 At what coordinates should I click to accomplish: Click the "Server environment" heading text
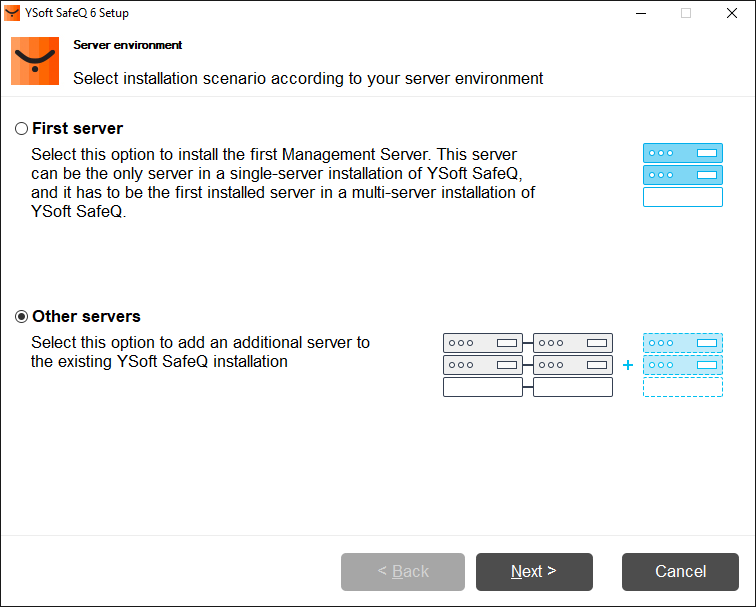tap(127, 45)
